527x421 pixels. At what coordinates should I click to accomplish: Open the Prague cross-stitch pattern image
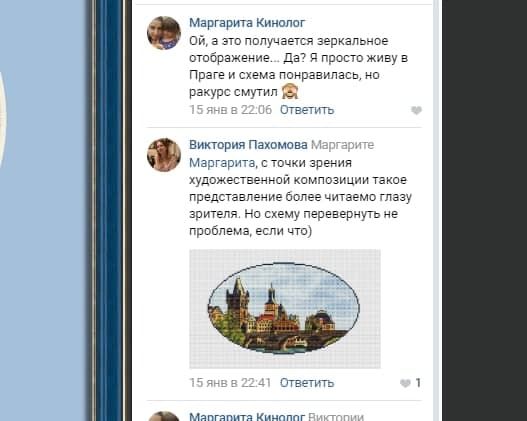285,309
